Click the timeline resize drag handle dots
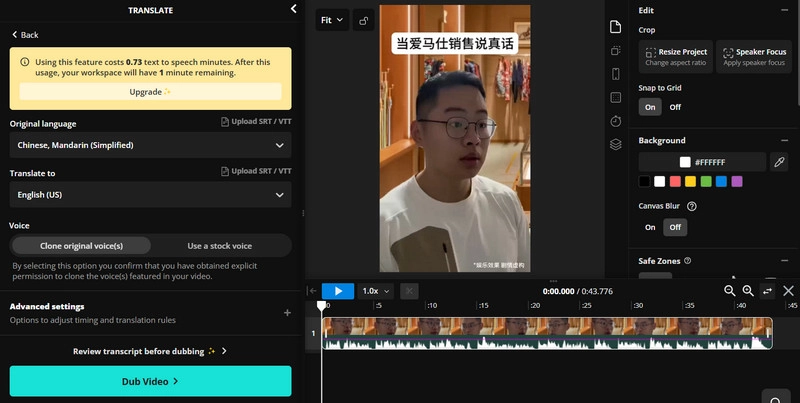Viewport: 800px width, 403px height. click(553, 281)
